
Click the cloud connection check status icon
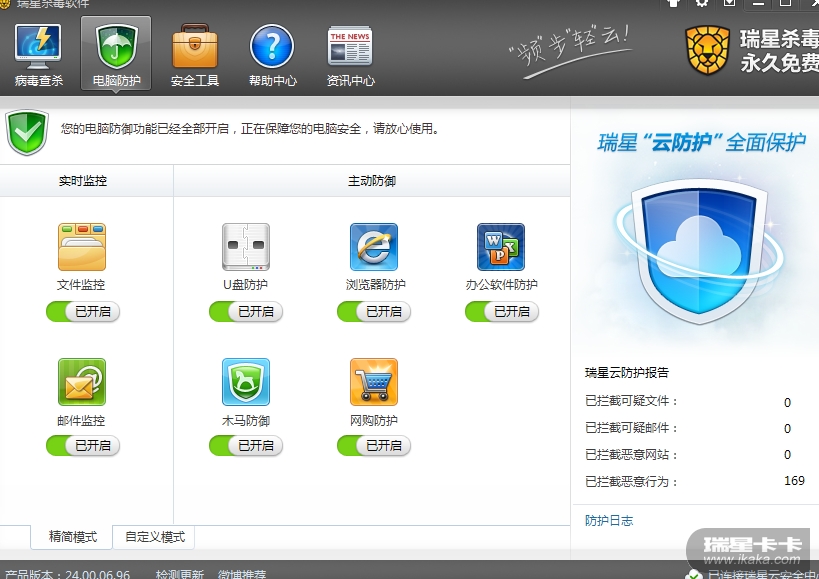point(695,574)
